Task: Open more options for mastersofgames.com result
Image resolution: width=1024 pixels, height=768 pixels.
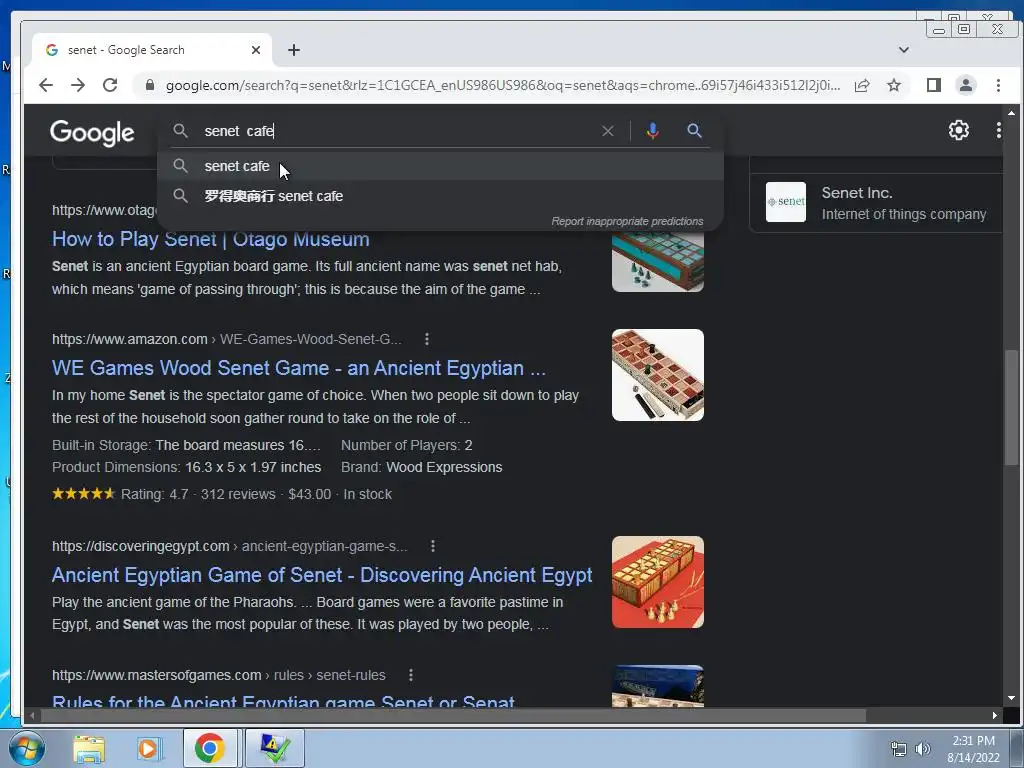Action: (x=410, y=675)
